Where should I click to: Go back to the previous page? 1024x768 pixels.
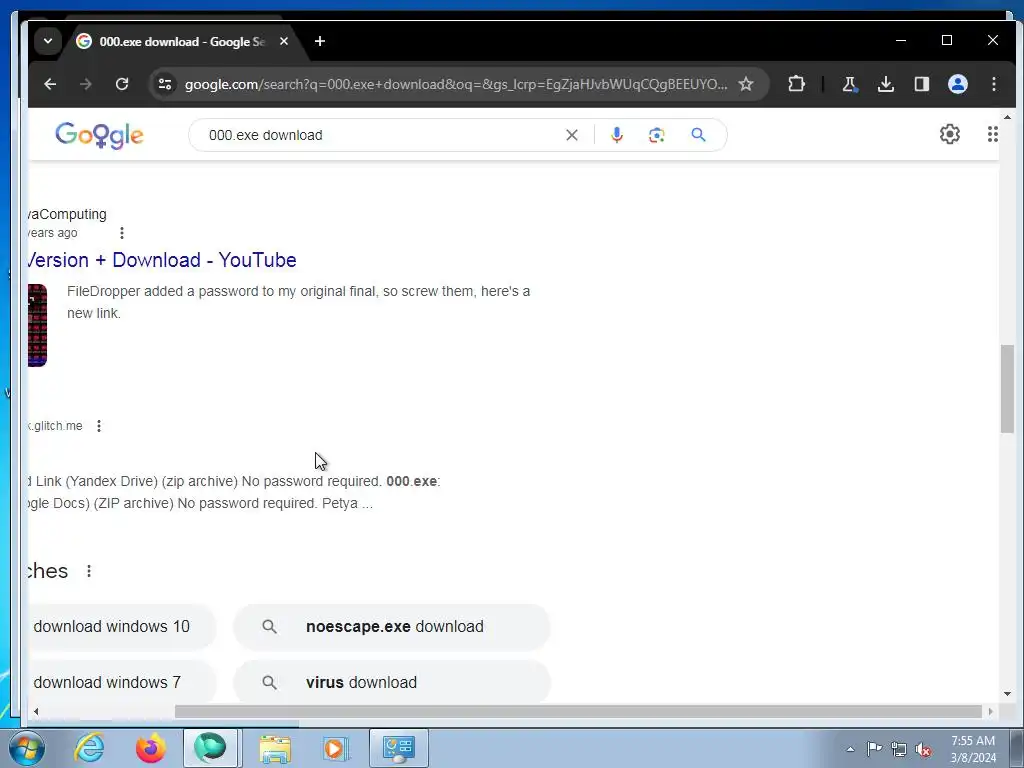(50, 84)
